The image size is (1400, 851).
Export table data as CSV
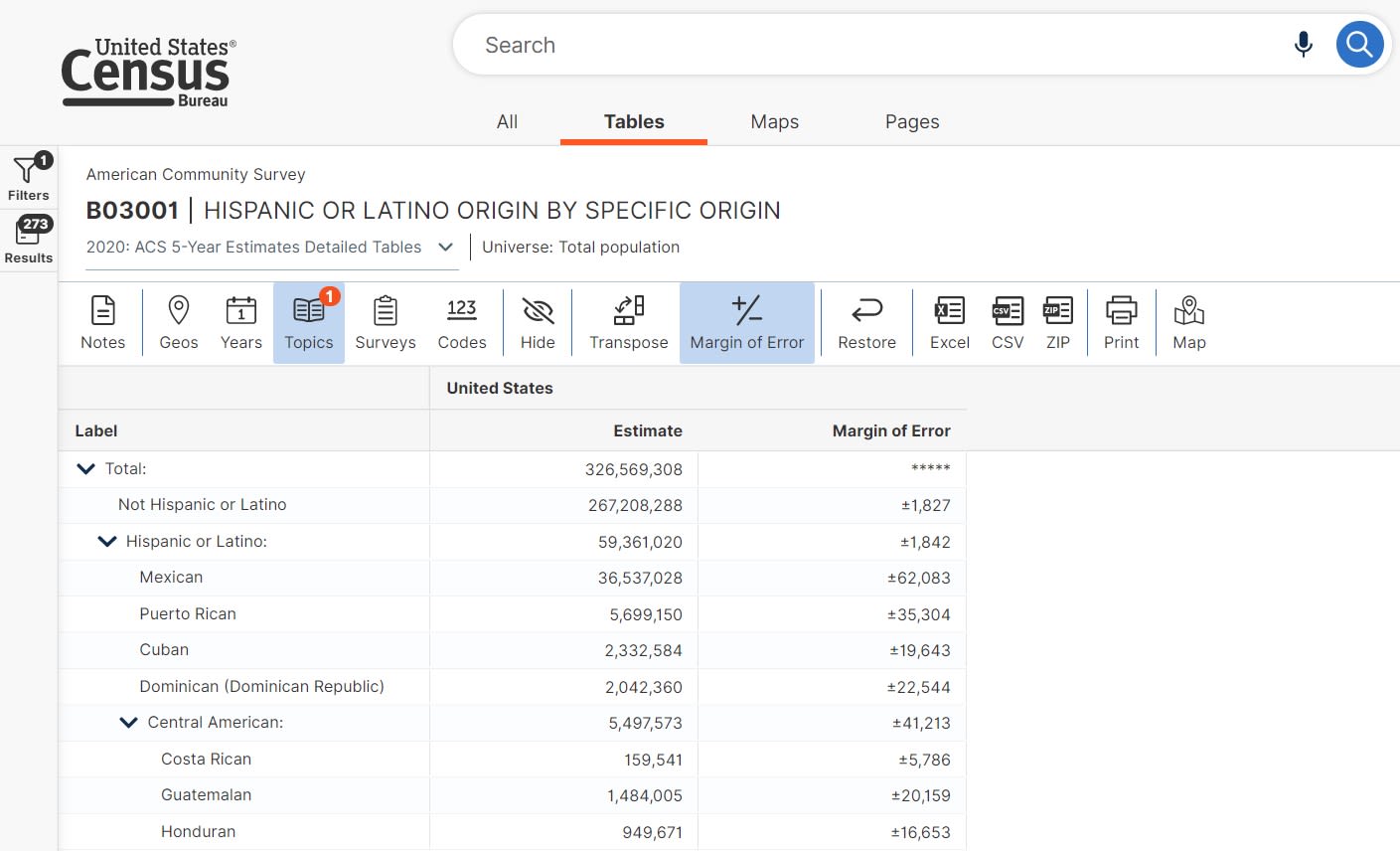tap(1007, 320)
